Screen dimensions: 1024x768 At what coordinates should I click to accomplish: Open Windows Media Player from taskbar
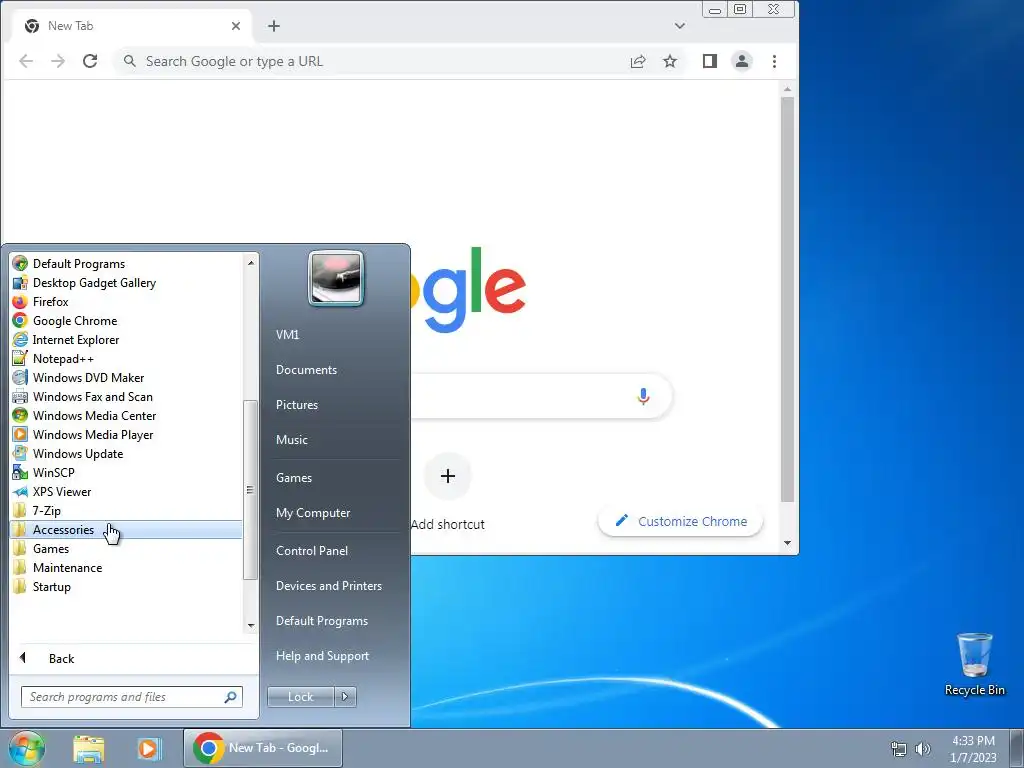click(149, 748)
